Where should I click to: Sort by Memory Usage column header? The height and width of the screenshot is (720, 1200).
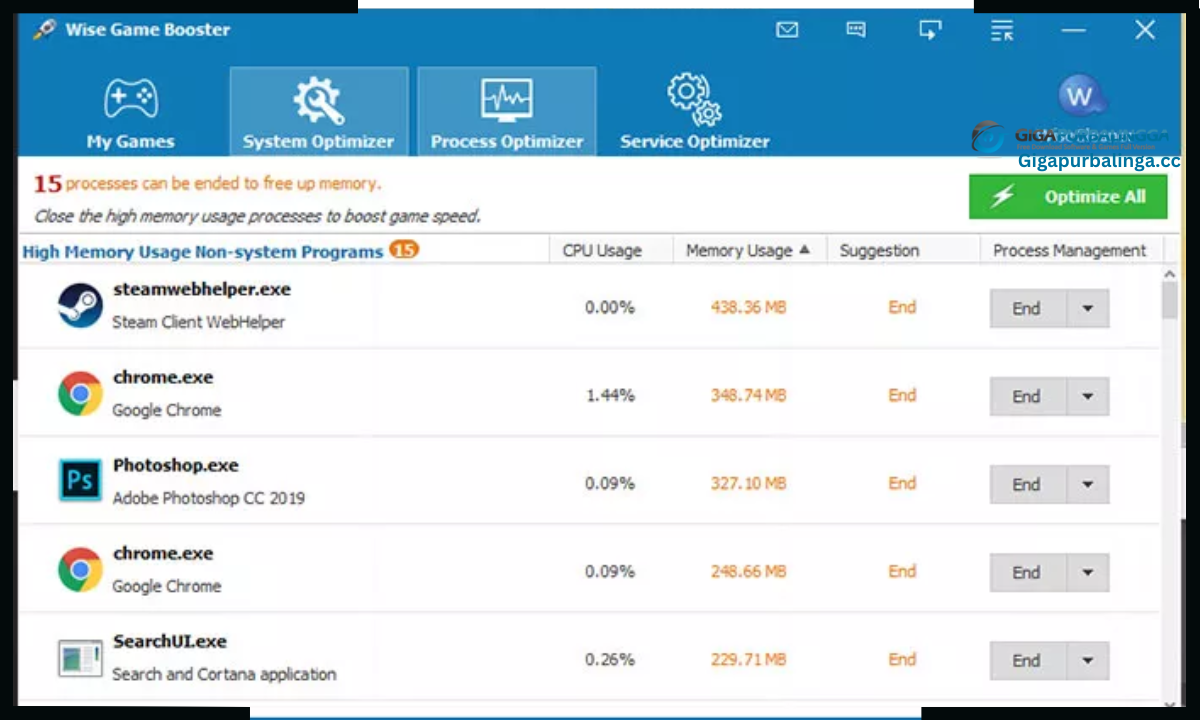click(750, 251)
